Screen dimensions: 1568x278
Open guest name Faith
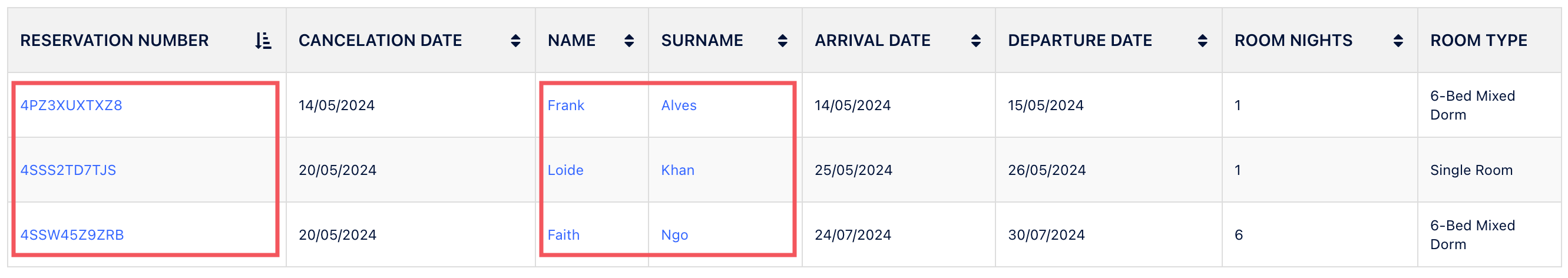[x=563, y=235]
